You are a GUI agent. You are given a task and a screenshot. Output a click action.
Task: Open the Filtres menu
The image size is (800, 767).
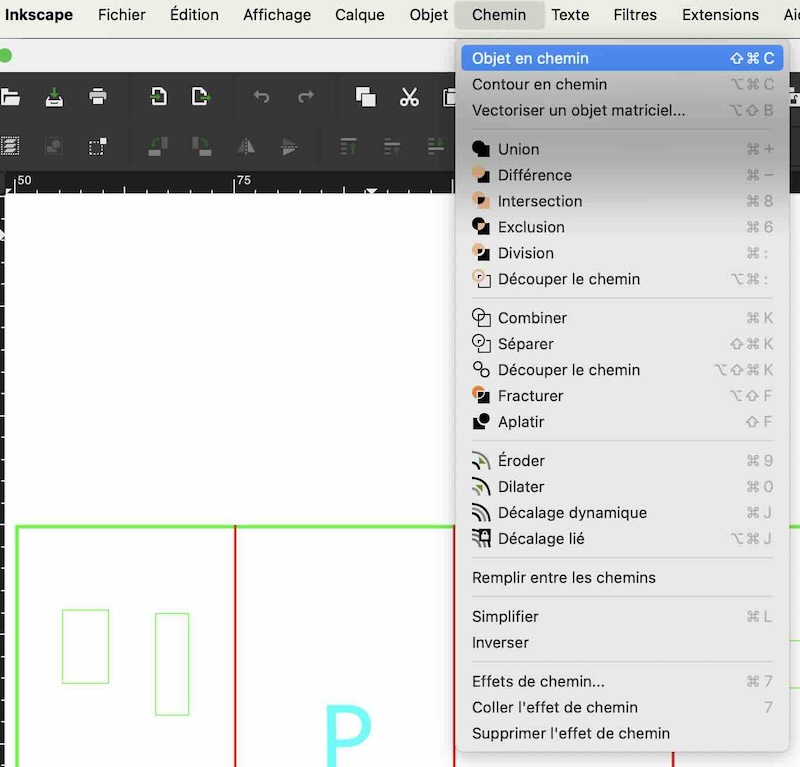point(635,15)
